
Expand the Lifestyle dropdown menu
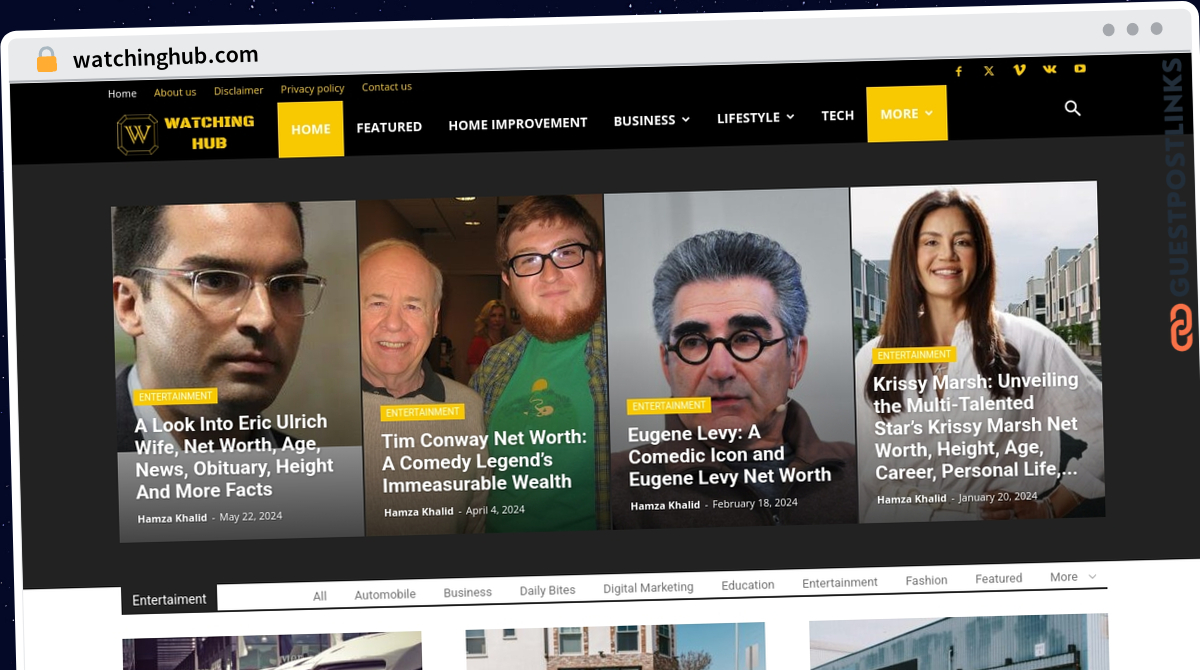tap(756, 117)
